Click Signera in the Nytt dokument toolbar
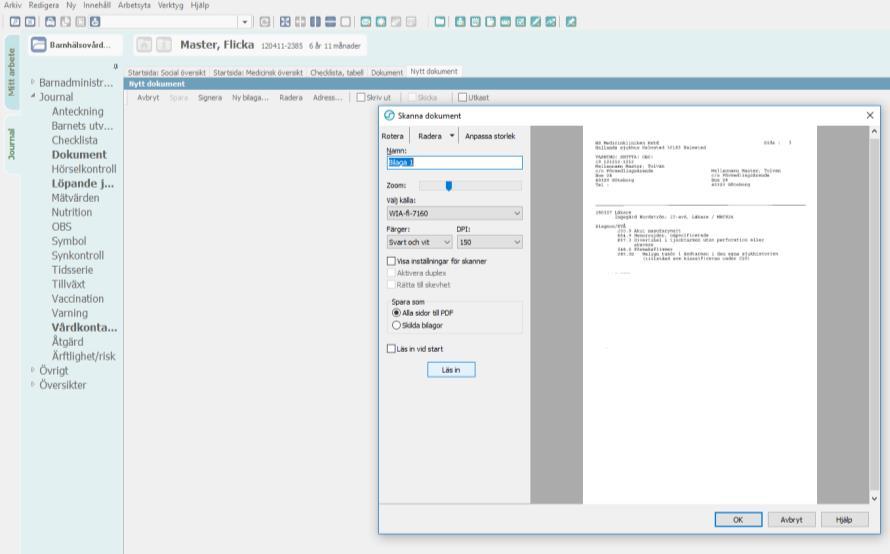The height and width of the screenshot is (554, 890). (209, 98)
